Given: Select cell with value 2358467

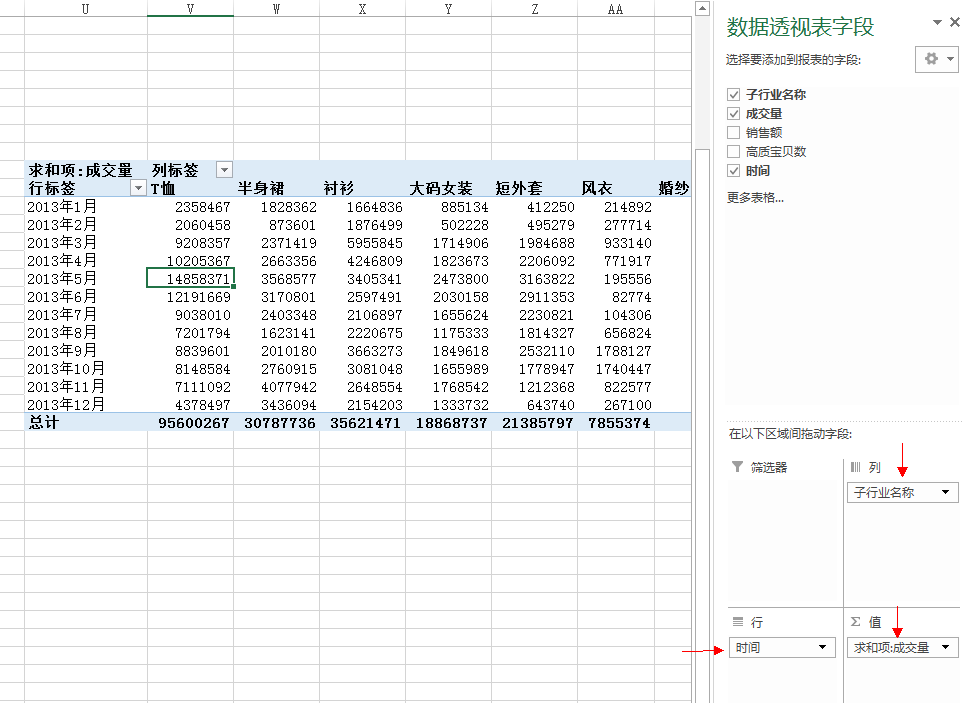Looking at the screenshot, I should tap(191, 207).
